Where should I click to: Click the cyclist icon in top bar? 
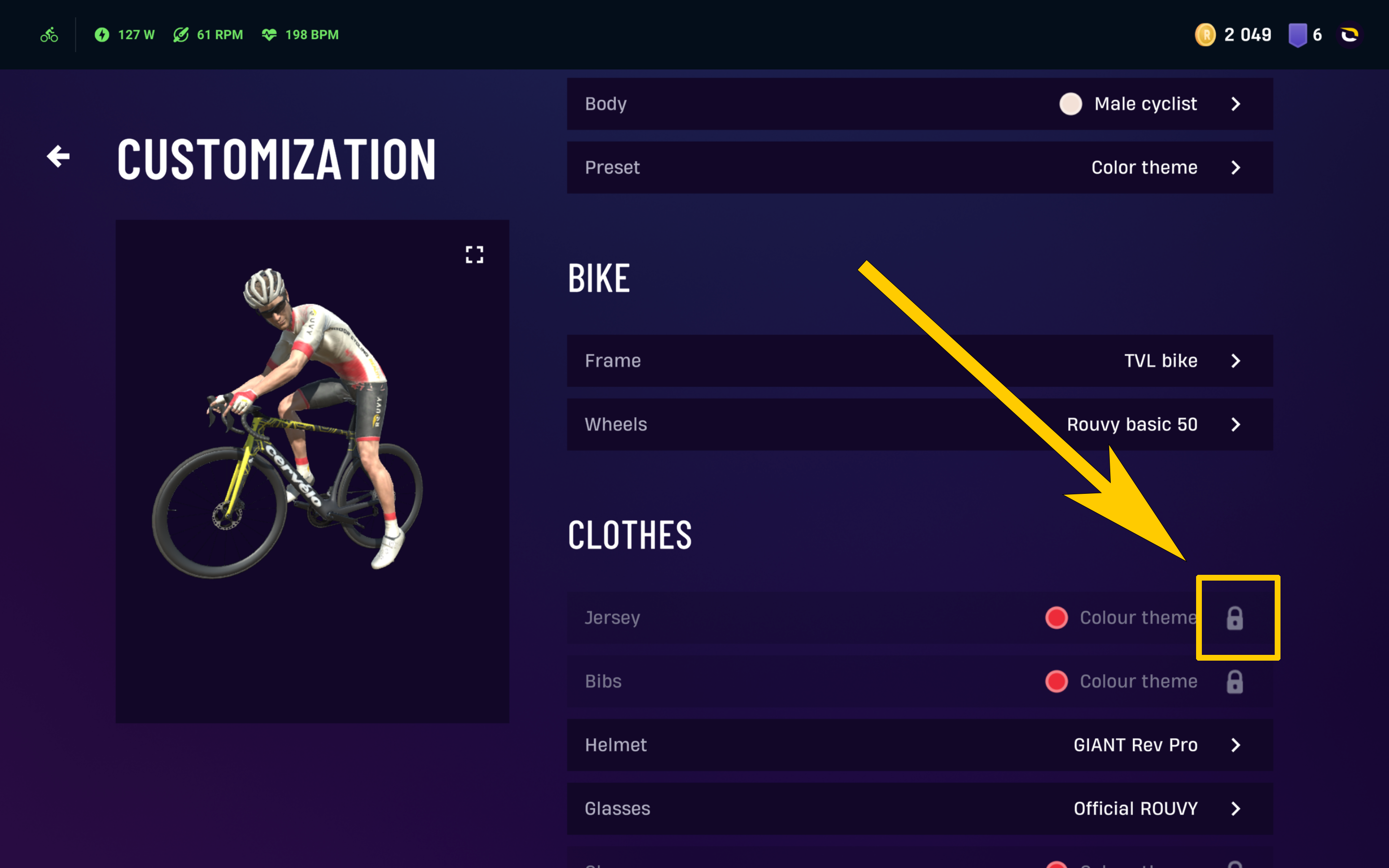click(49, 35)
